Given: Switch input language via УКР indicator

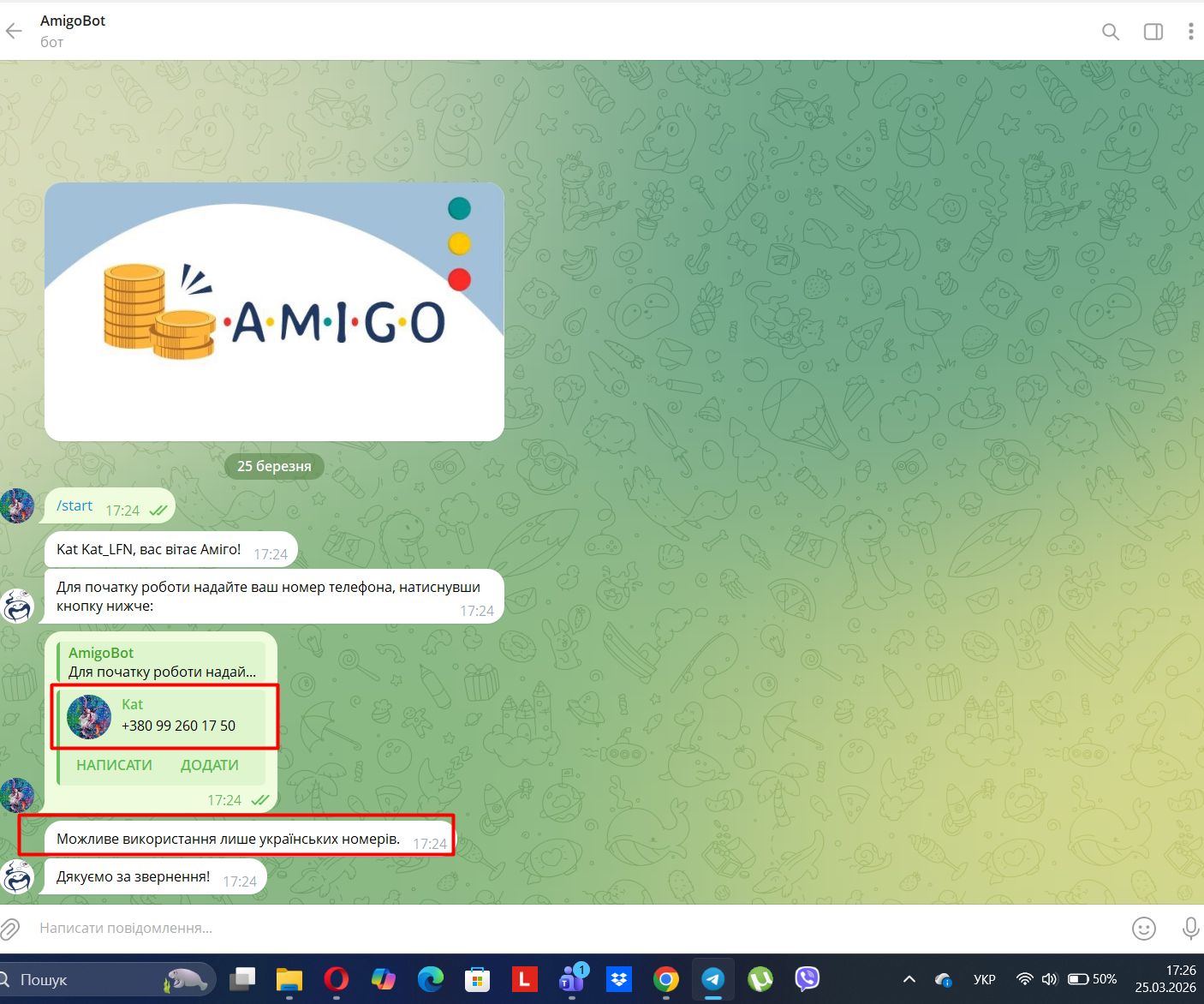Looking at the screenshot, I should [985, 979].
